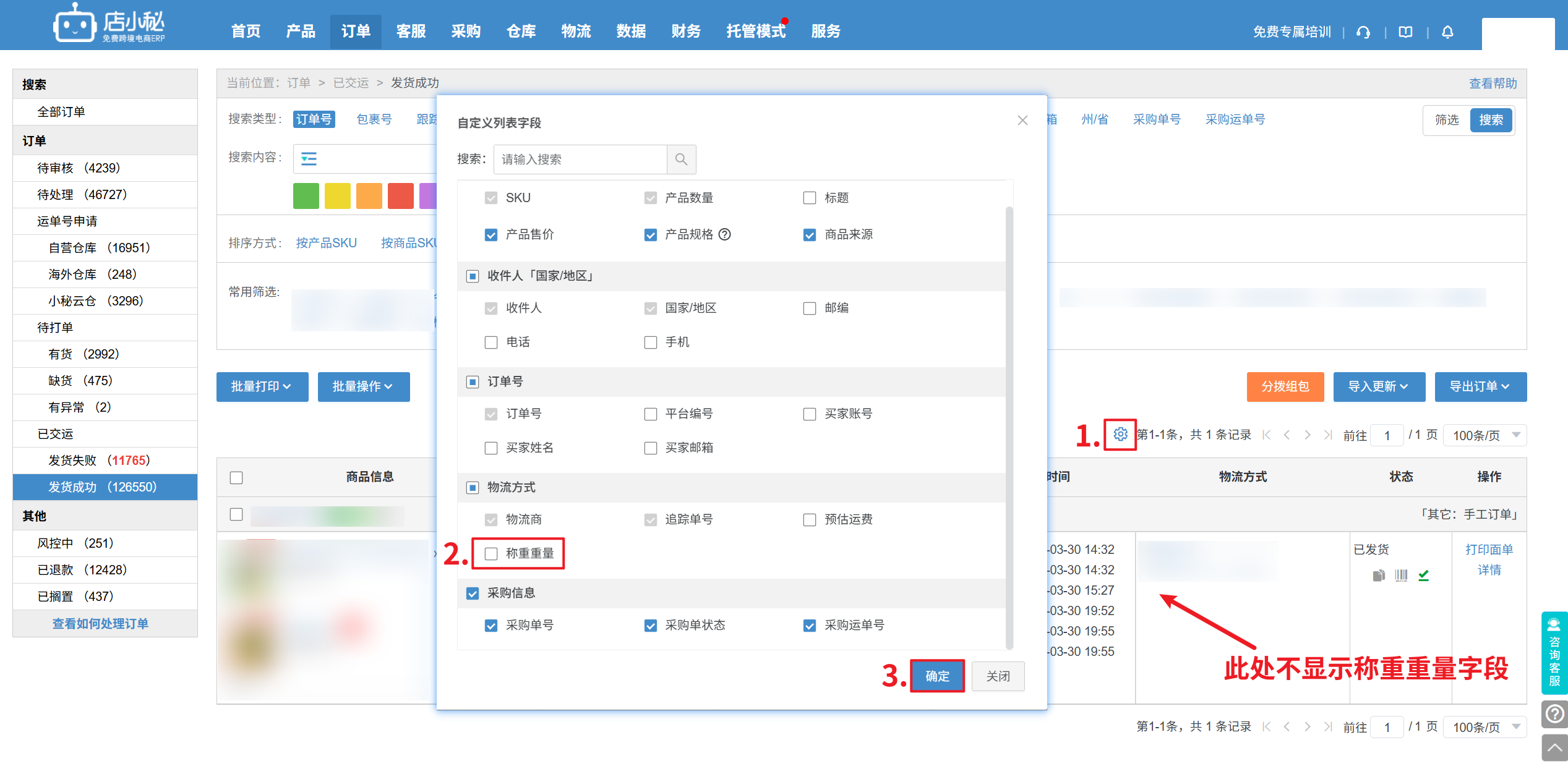1568x774 pixels.
Task: Click the product spec help question icon
Action: click(x=724, y=234)
